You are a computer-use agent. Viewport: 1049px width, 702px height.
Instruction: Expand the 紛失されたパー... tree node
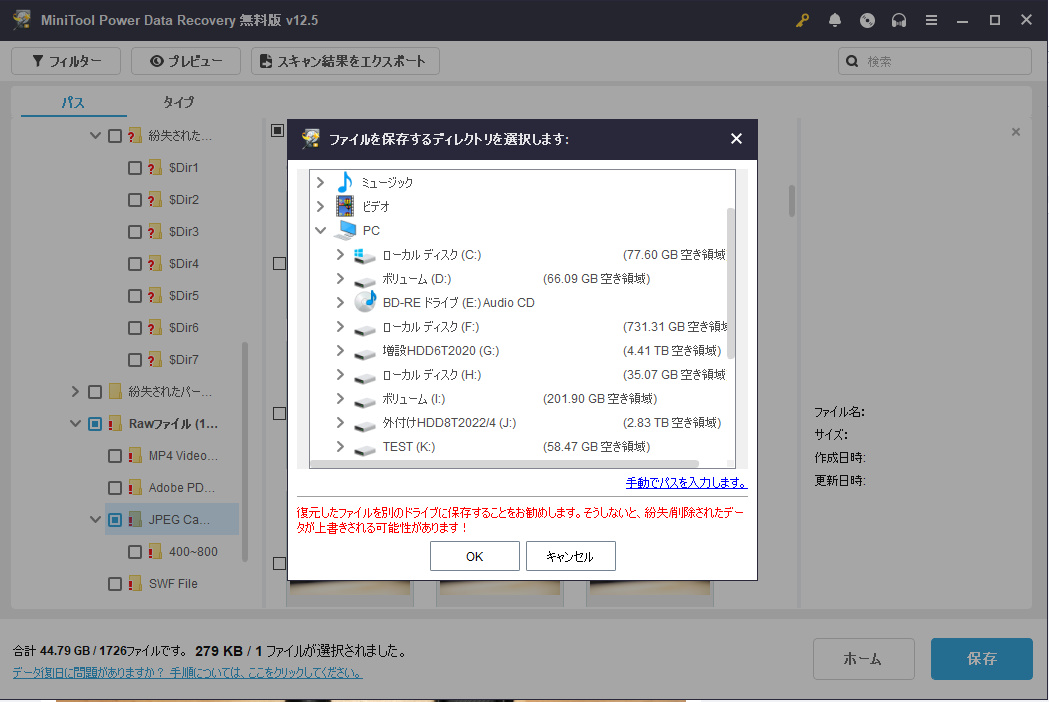pos(75,391)
